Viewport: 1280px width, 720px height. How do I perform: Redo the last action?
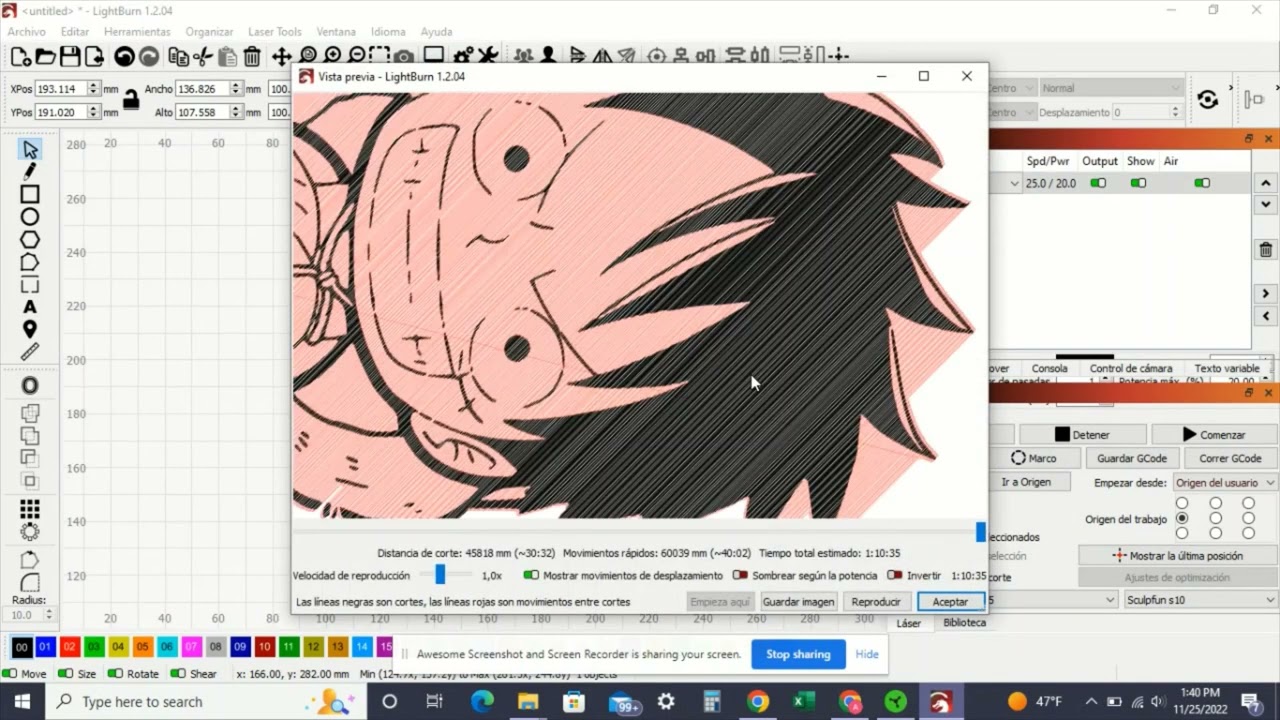(149, 57)
